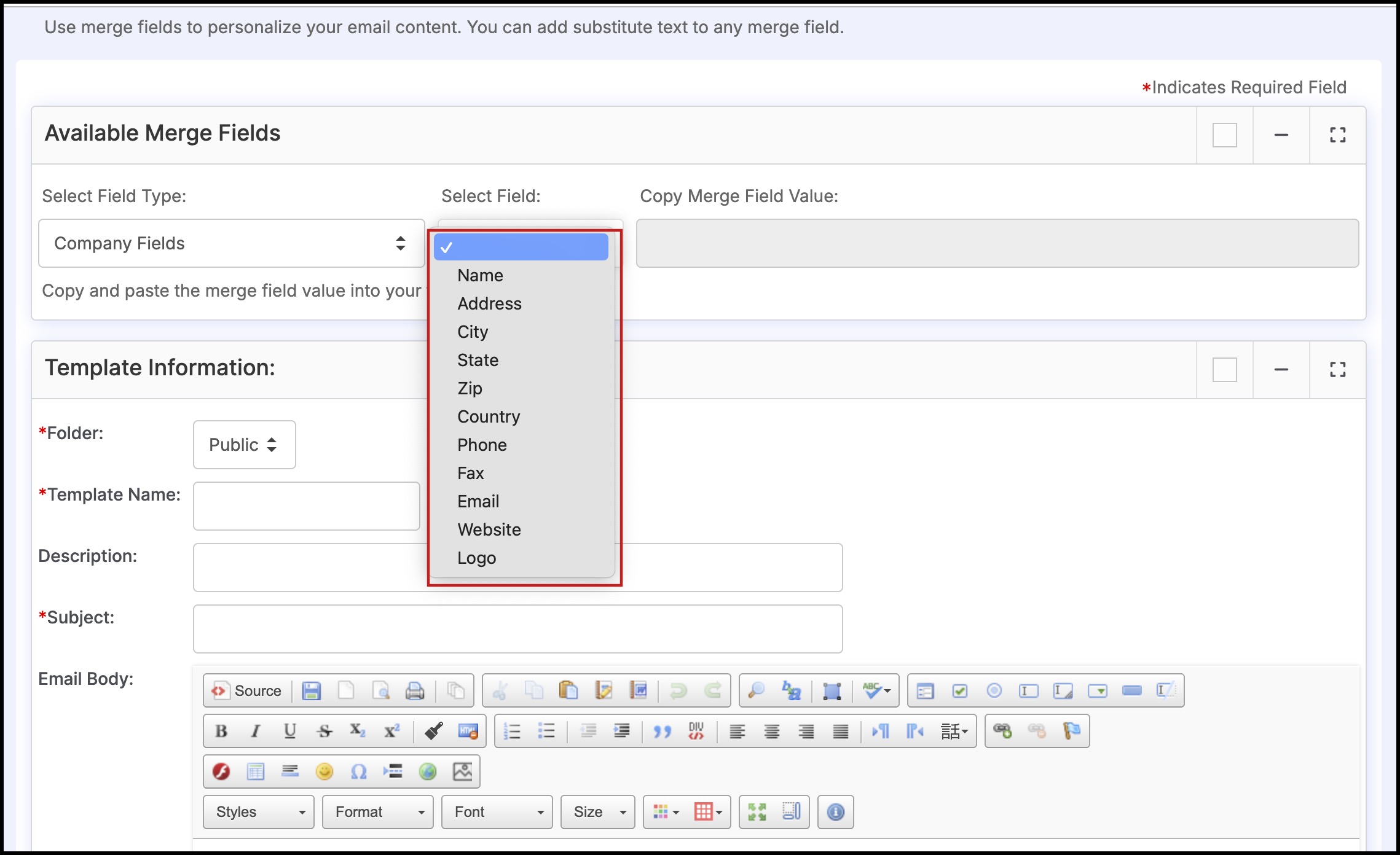Click the insert link icon
Viewport: 1400px width, 855px height.
[1002, 731]
